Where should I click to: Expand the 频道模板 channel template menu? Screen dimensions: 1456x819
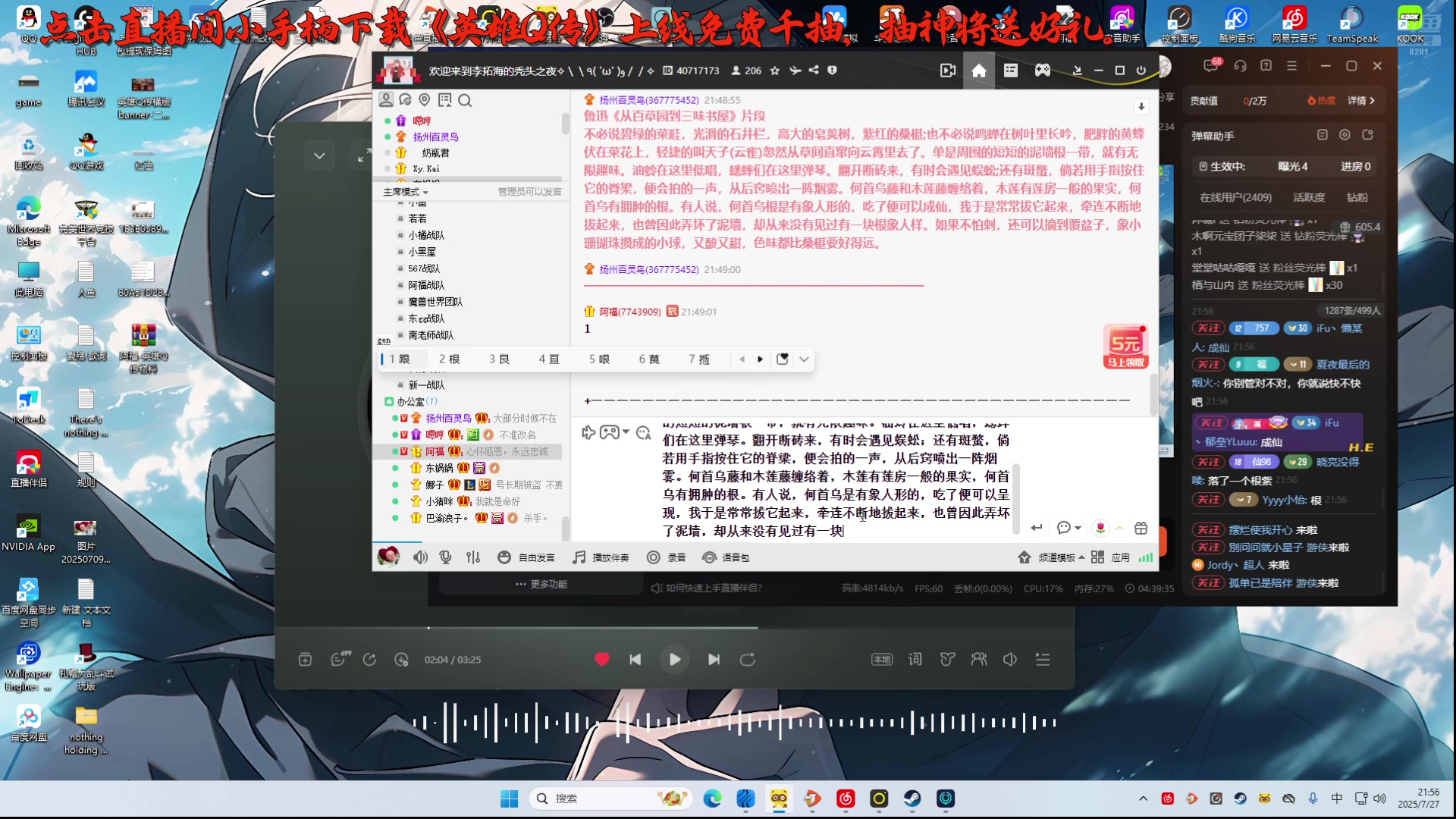[1051, 557]
